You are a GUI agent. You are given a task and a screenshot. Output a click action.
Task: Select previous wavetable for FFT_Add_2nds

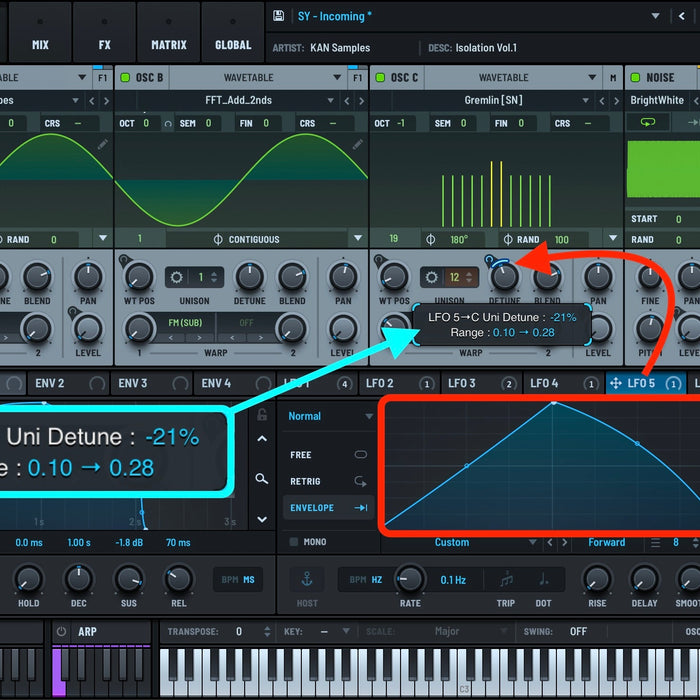click(x=347, y=101)
